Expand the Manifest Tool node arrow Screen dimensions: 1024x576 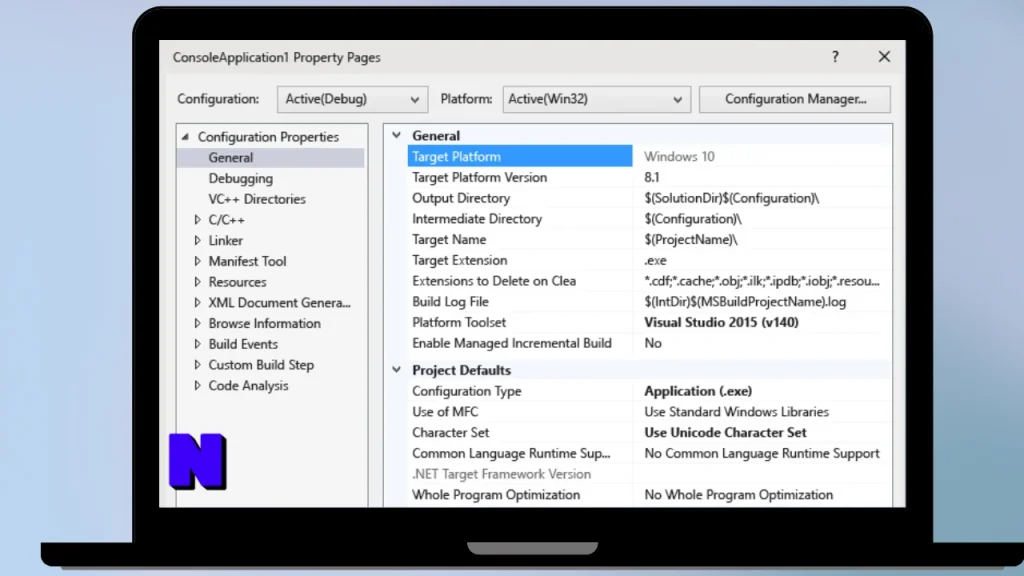[x=197, y=261]
